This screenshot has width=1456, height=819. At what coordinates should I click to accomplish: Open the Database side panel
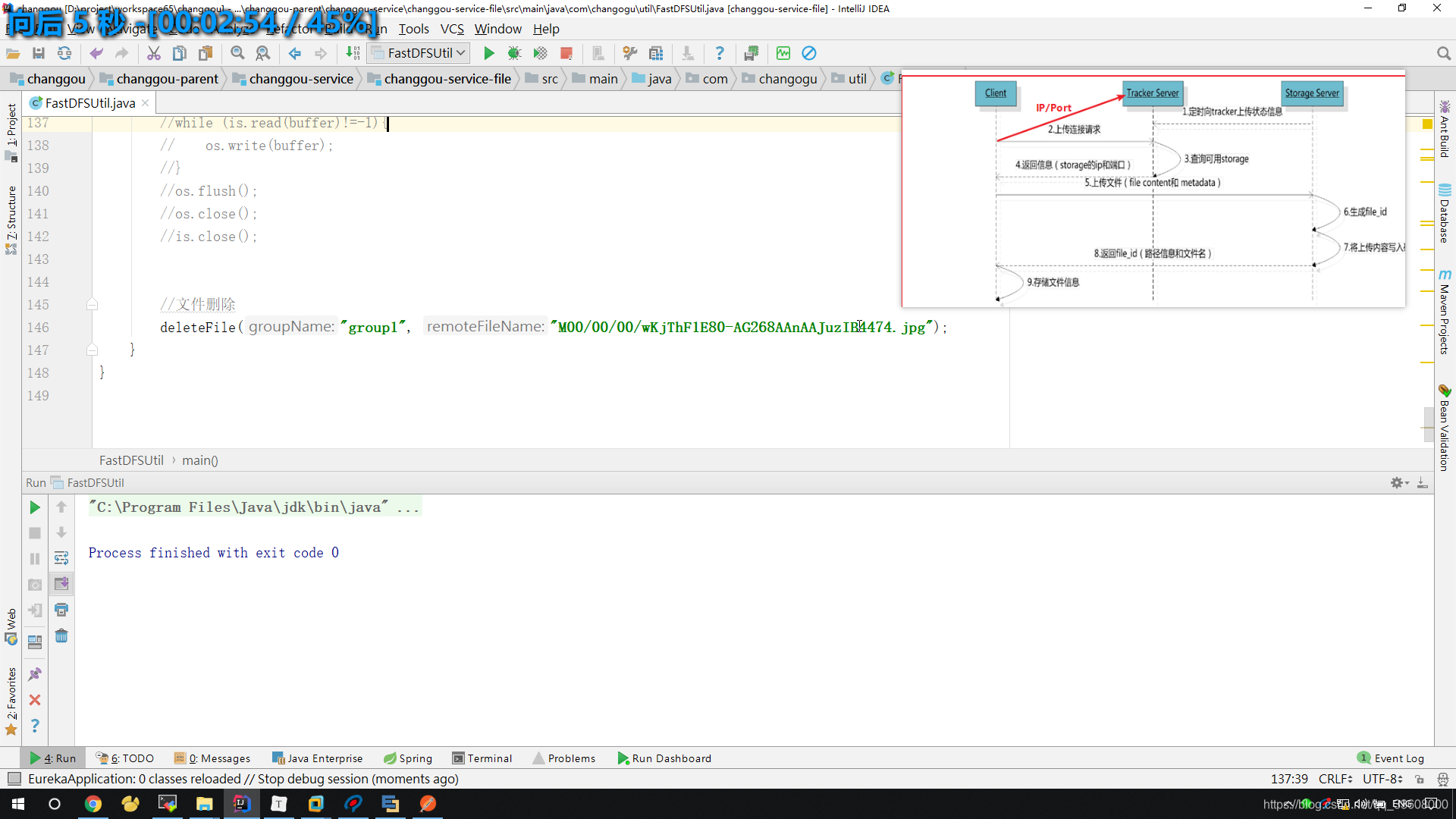(1445, 214)
